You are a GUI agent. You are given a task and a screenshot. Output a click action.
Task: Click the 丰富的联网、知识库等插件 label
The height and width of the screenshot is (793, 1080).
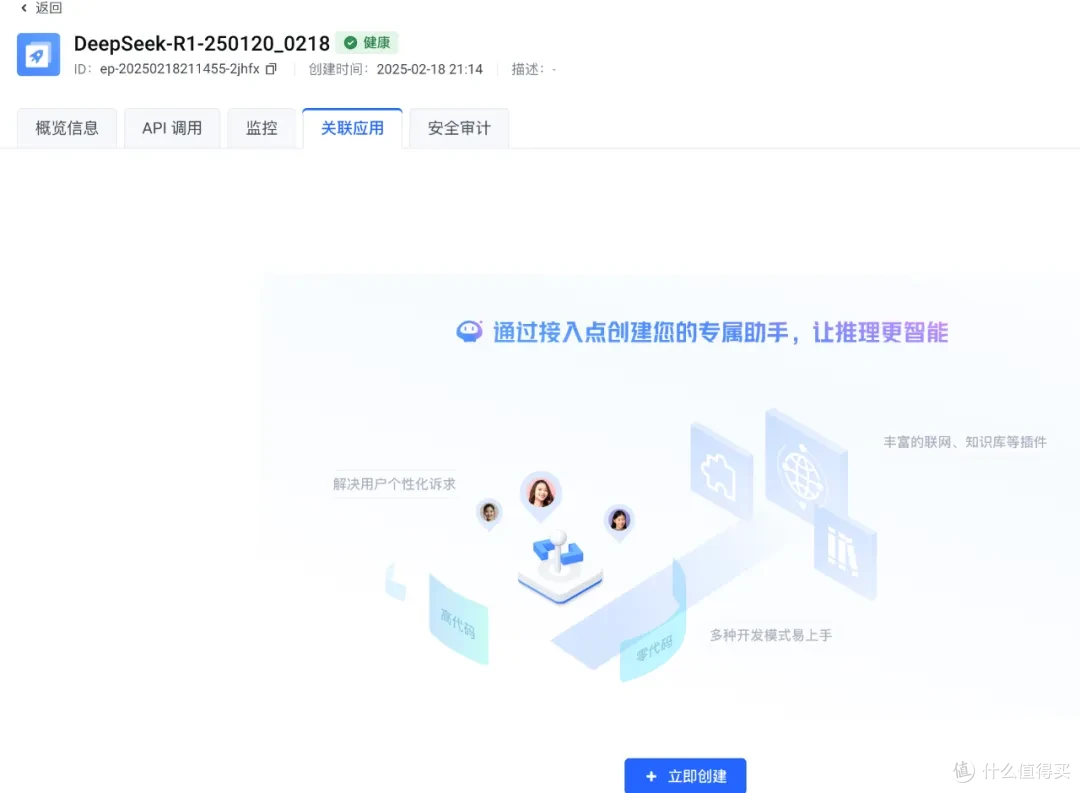(965, 442)
